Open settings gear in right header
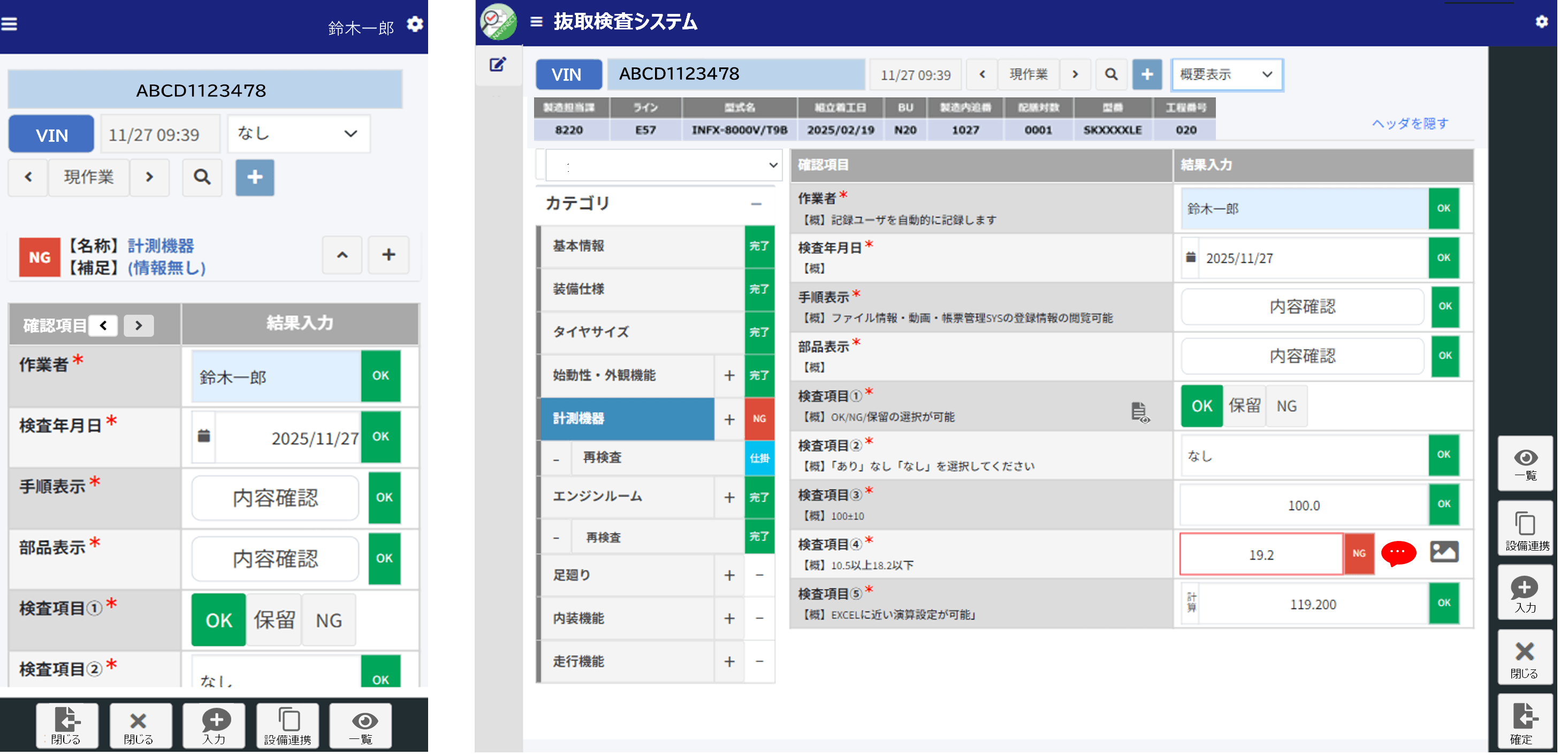The width and height of the screenshot is (1568, 755). click(x=1541, y=22)
